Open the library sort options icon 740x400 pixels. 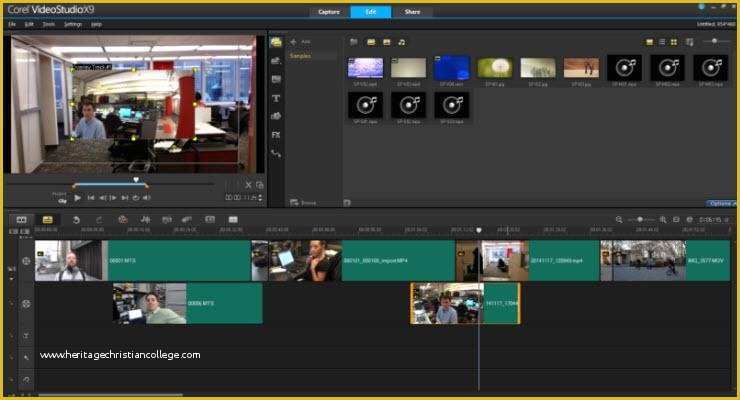(690, 42)
